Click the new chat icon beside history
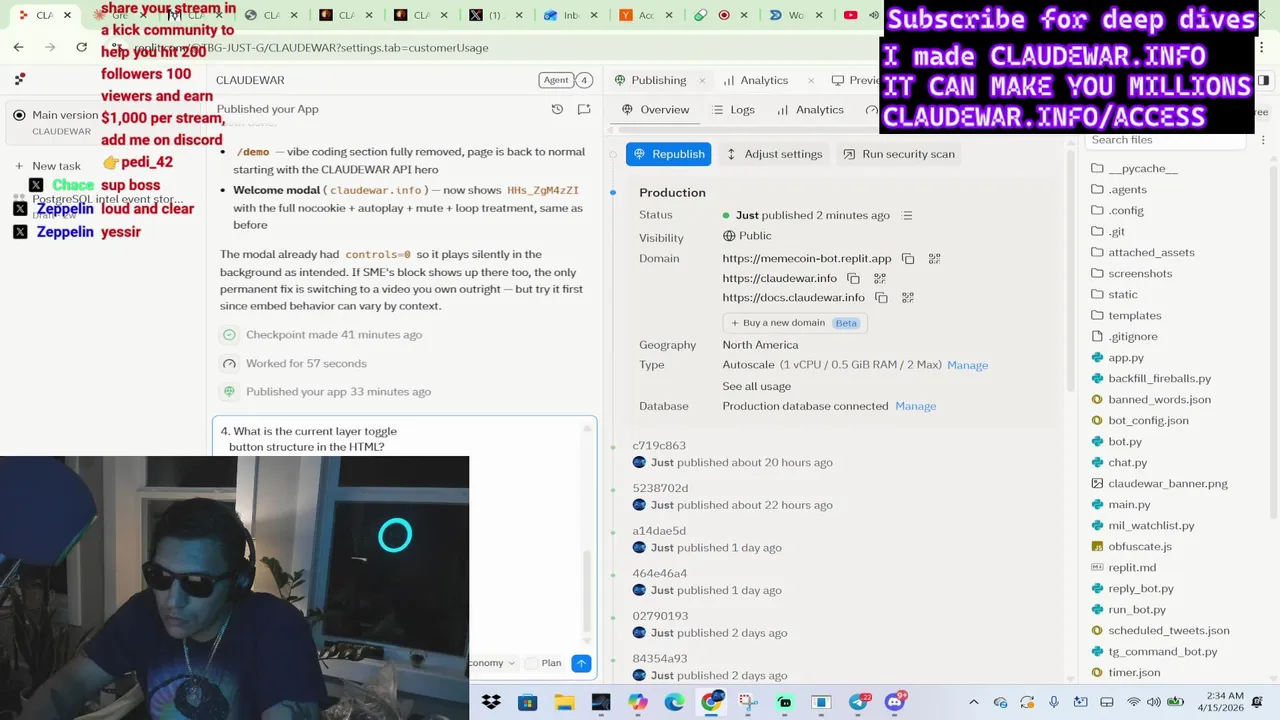1280x720 pixels. (x=584, y=109)
